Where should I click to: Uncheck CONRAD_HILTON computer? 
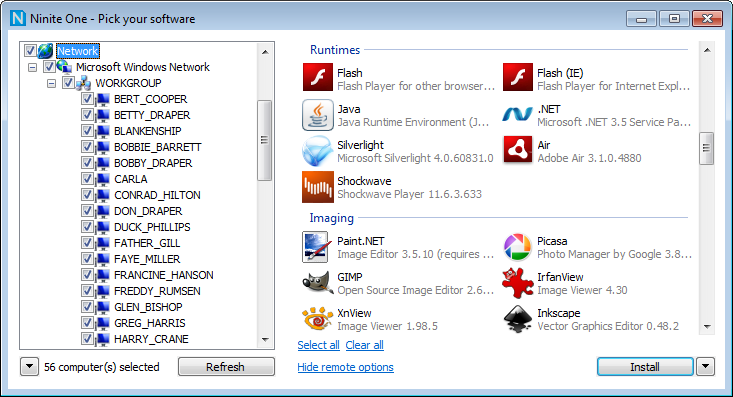pyautogui.click(x=87, y=195)
